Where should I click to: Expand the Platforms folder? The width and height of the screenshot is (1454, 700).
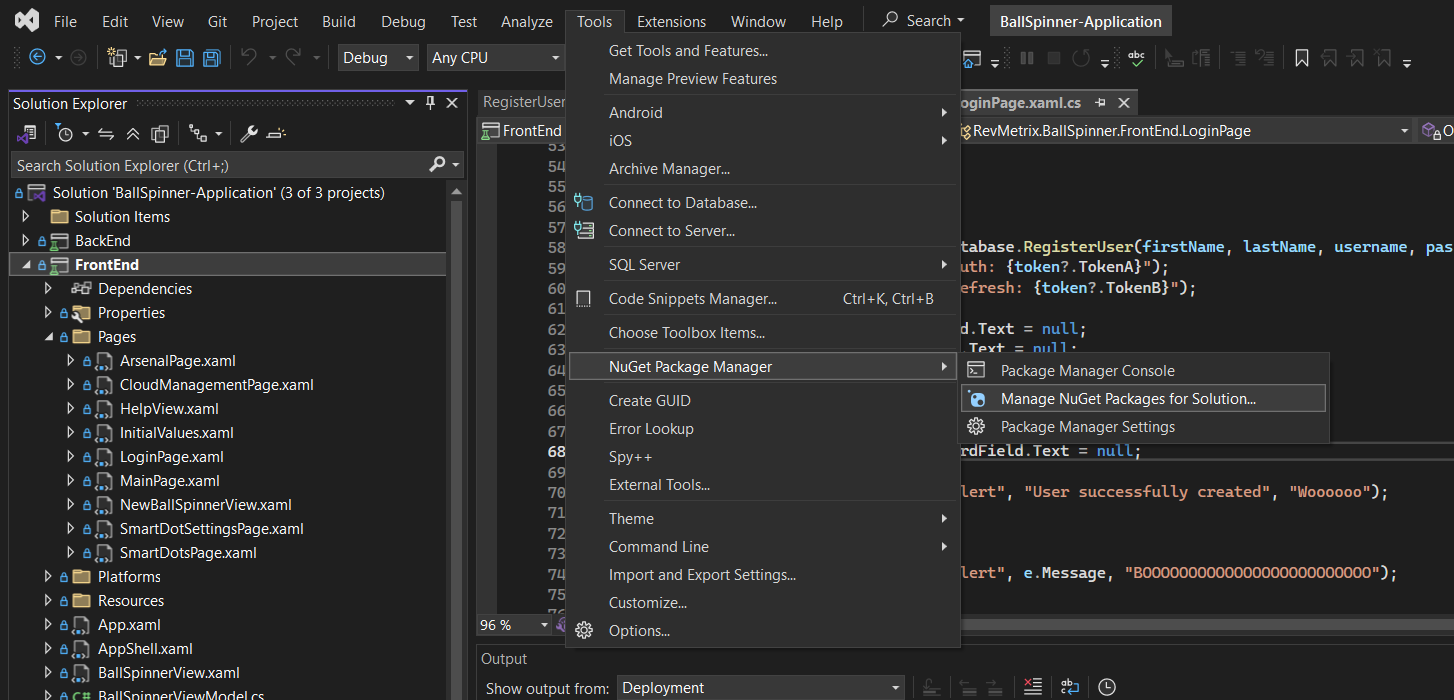pos(49,577)
